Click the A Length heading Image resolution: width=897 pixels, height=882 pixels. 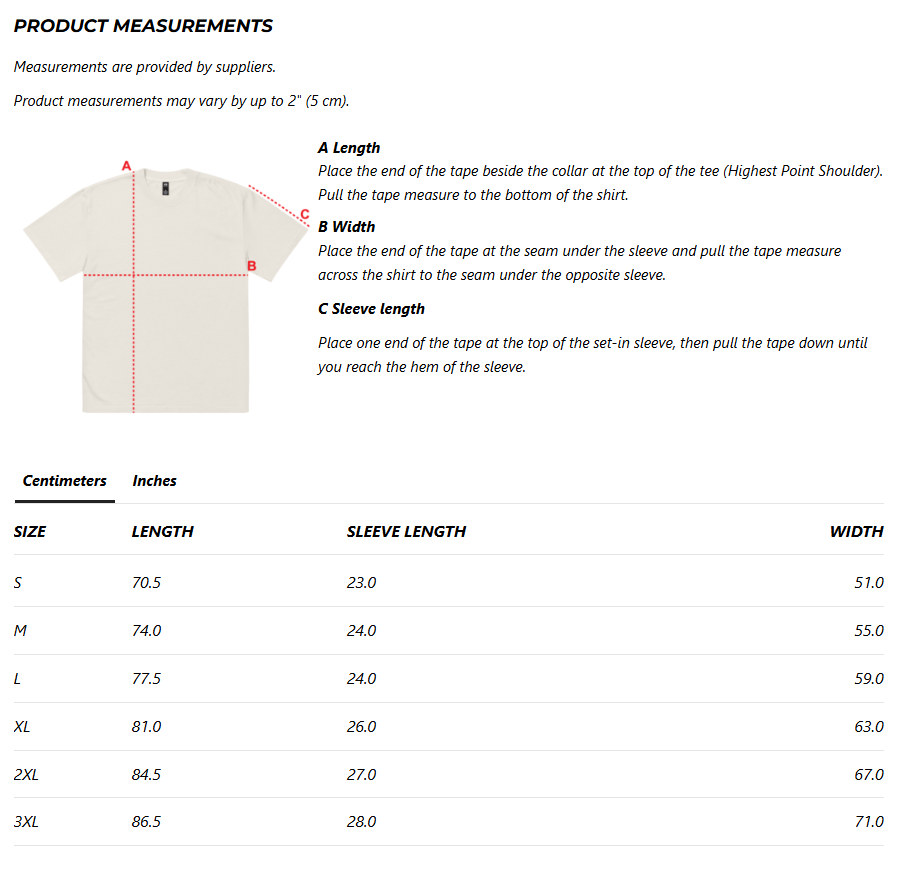click(x=349, y=148)
